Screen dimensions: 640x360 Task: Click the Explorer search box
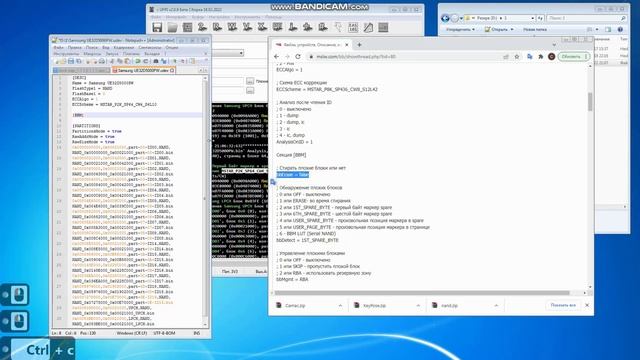[587, 18]
